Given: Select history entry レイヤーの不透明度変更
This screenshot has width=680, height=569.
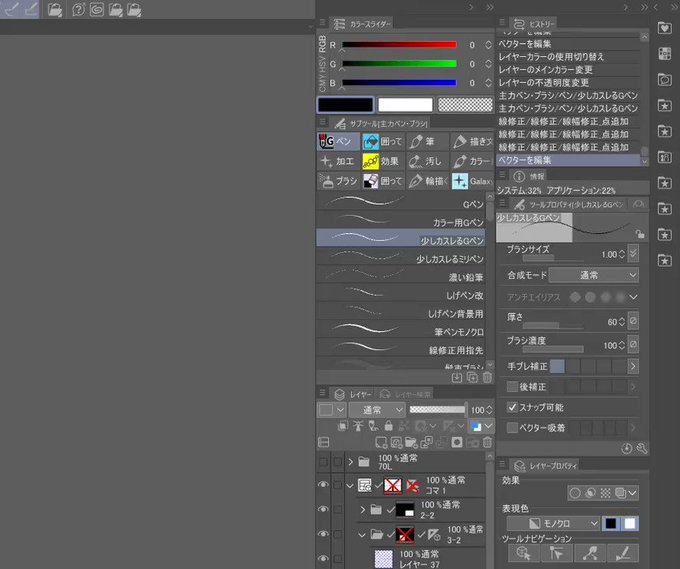Looking at the screenshot, I should 569,82.
